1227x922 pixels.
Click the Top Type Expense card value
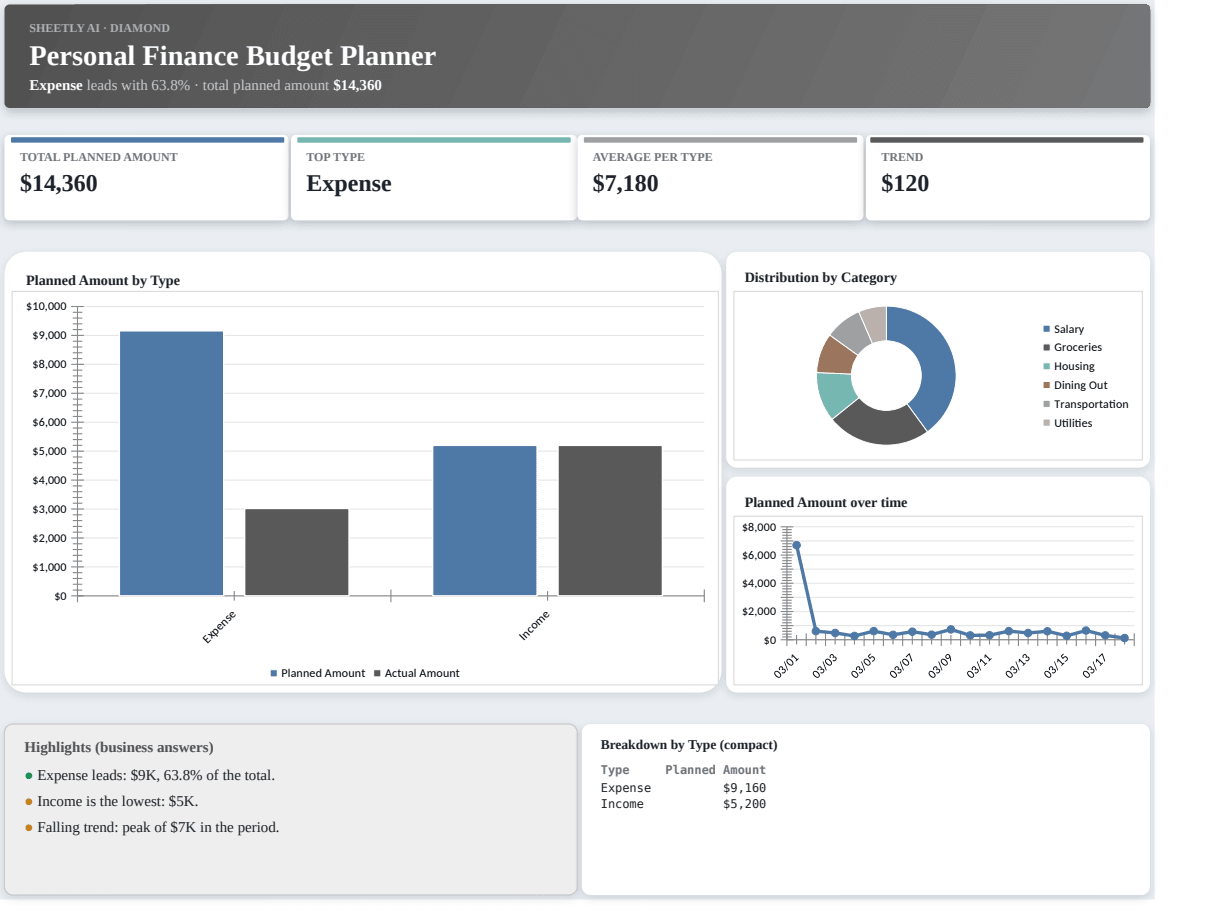tap(349, 184)
